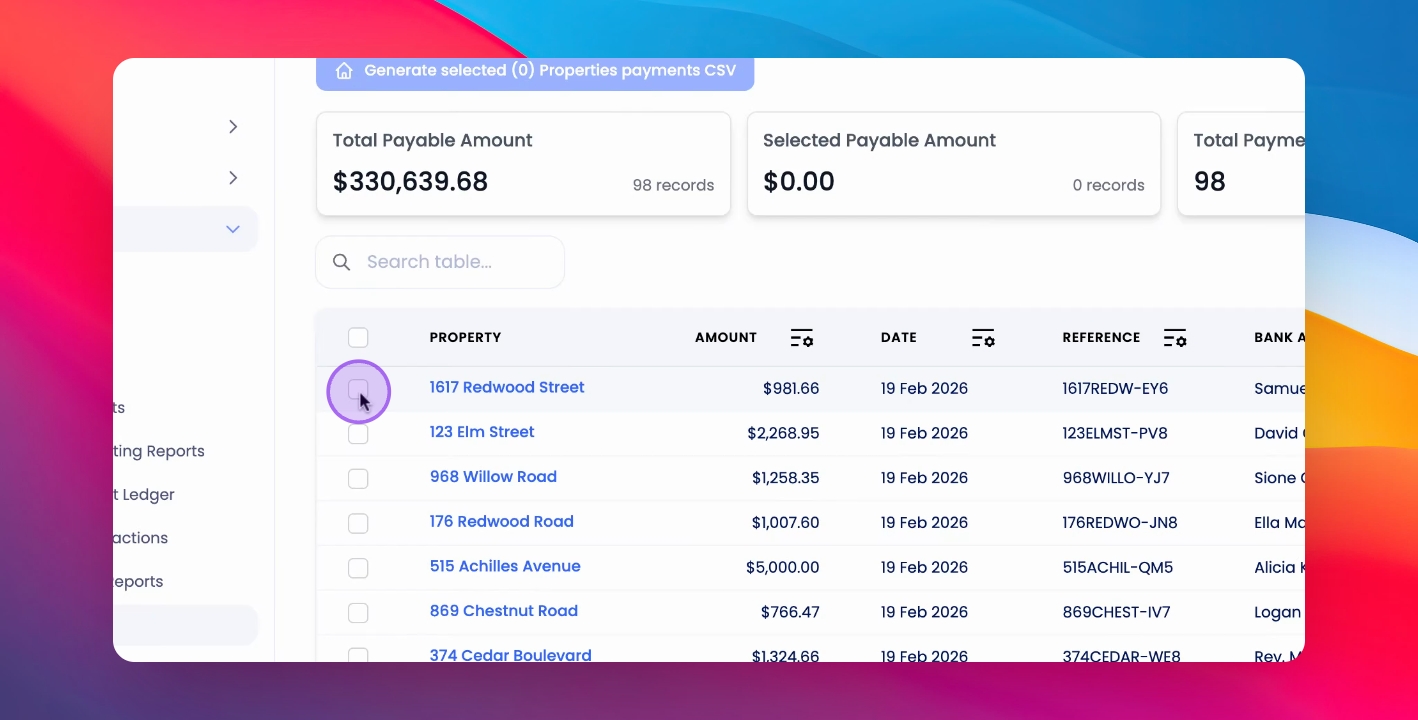This screenshot has width=1418, height=720.
Task: Click amount $1,007.60
Action: (x=786, y=523)
